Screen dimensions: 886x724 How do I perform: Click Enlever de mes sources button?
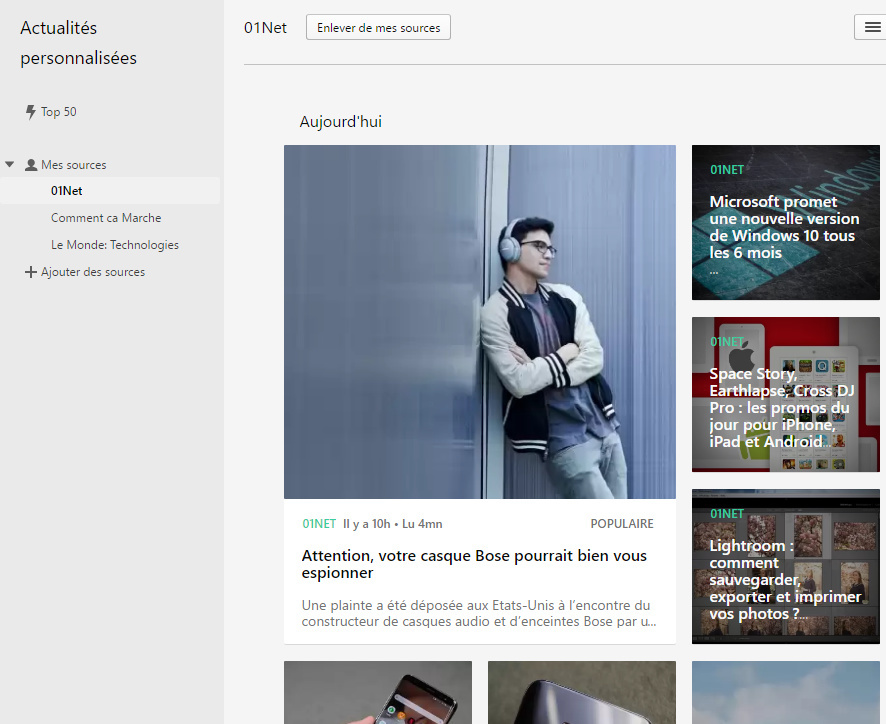378,28
